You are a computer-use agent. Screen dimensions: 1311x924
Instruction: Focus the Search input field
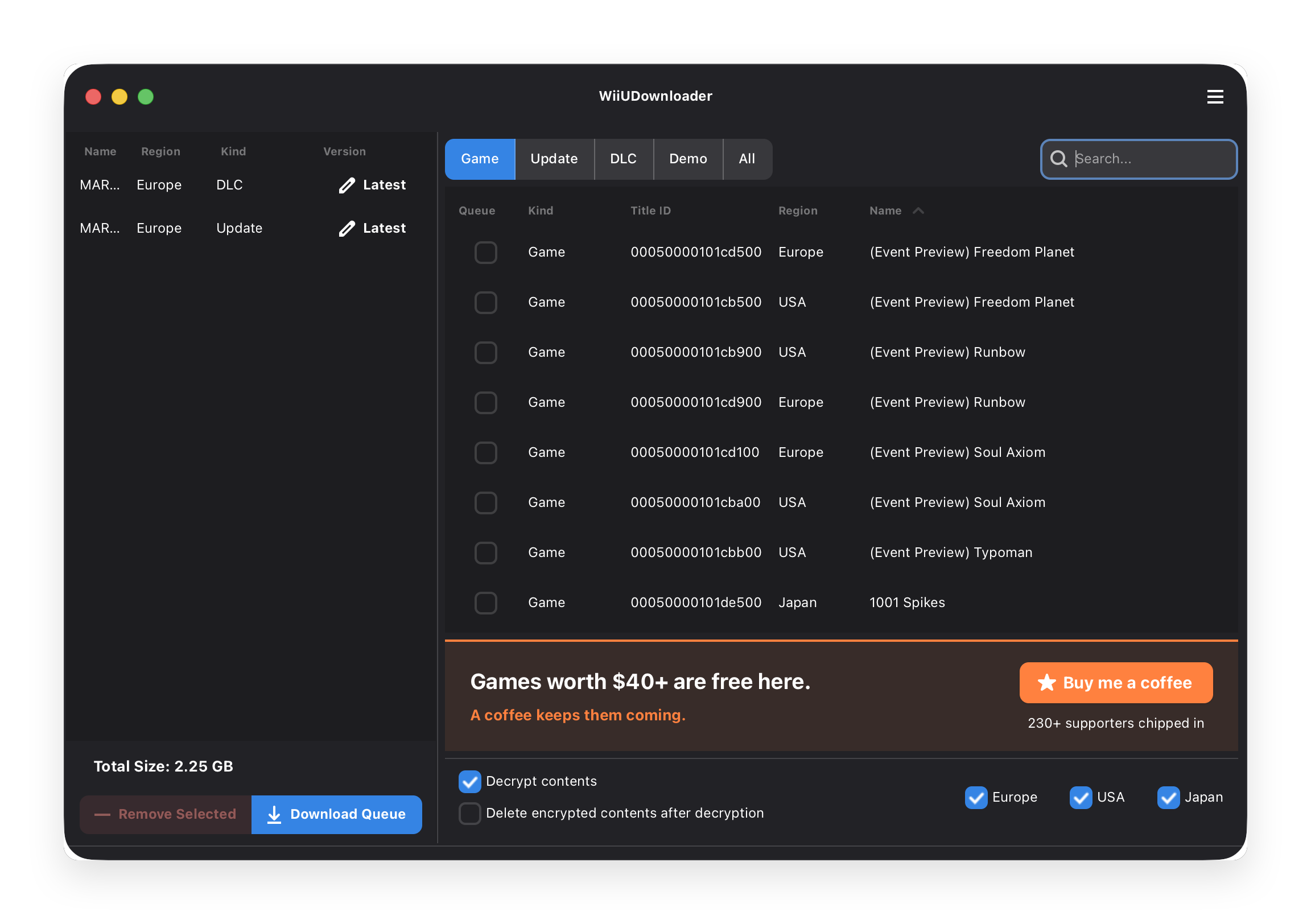(1138, 159)
